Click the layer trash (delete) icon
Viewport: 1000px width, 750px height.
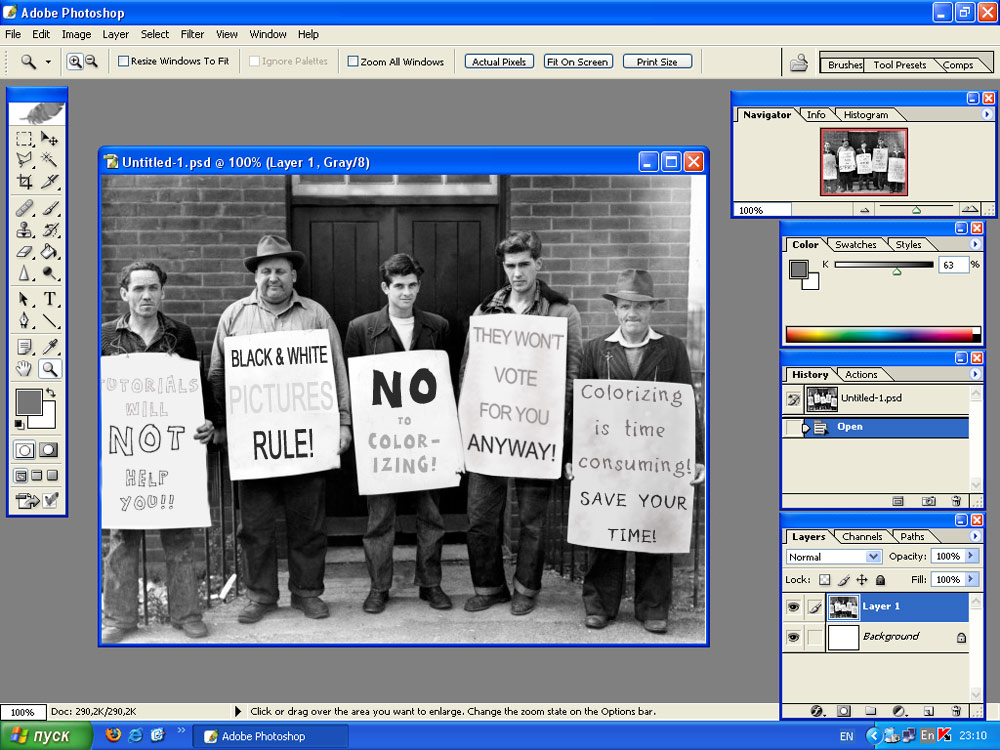click(956, 711)
